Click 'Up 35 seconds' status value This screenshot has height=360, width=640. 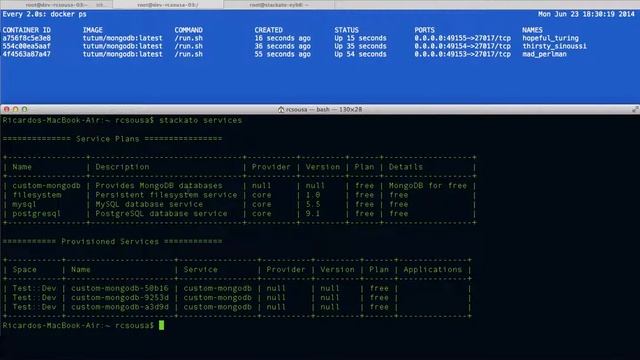point(360,46)
